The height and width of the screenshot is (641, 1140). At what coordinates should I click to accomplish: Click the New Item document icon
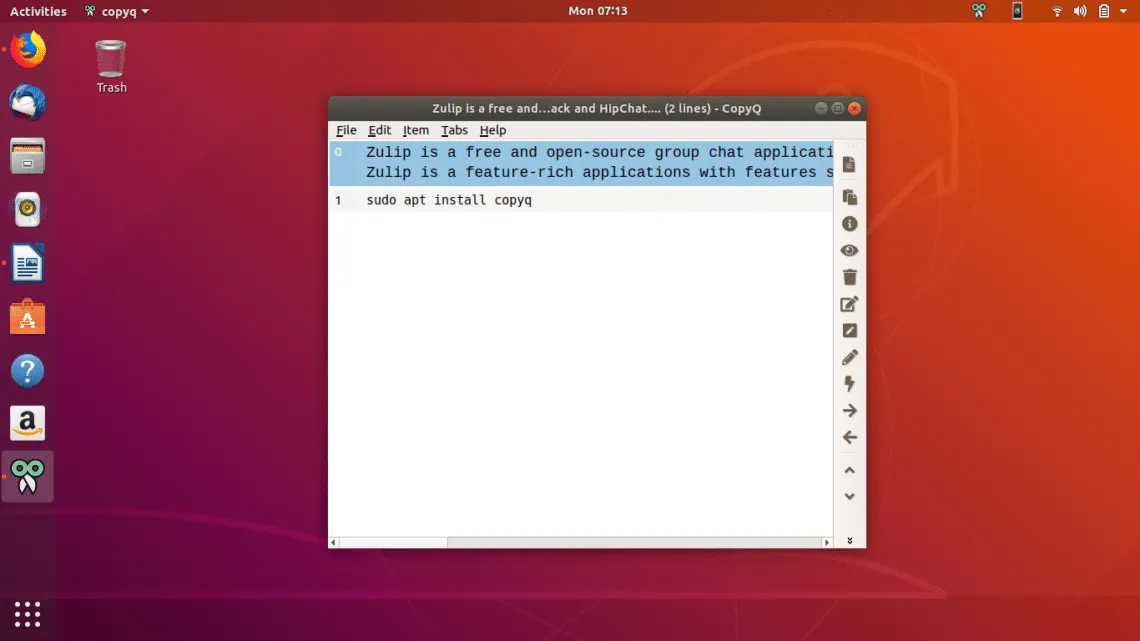click(x=849, y=164)
